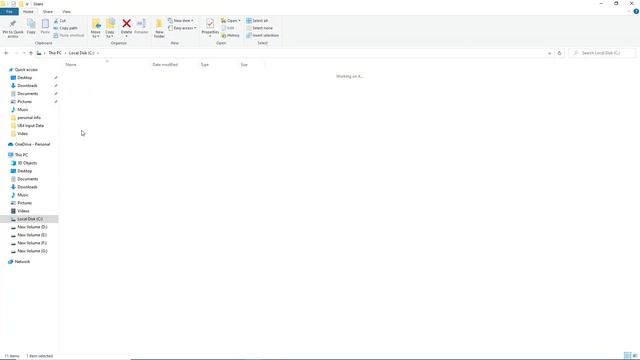This screenshot has height=360, width=640.
Task: Click Copy path in Clipboard group
Action: point(65,28)
